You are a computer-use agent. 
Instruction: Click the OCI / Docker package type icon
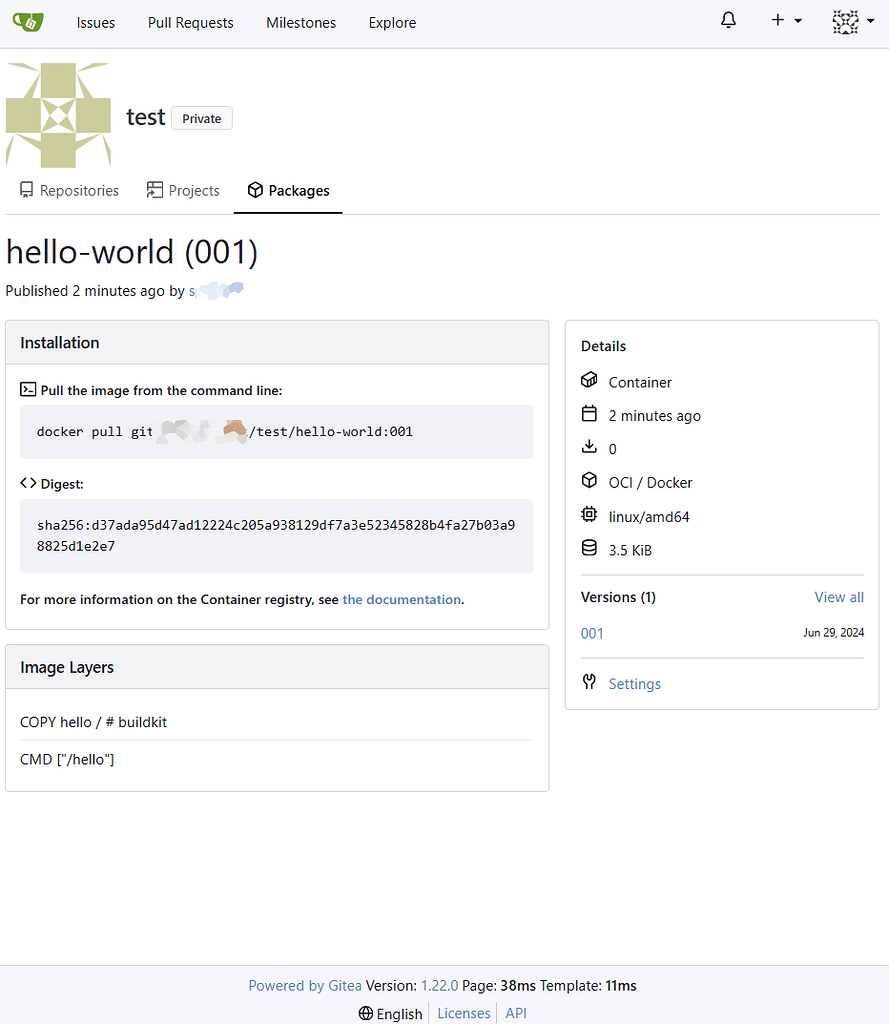pos(589,482)
